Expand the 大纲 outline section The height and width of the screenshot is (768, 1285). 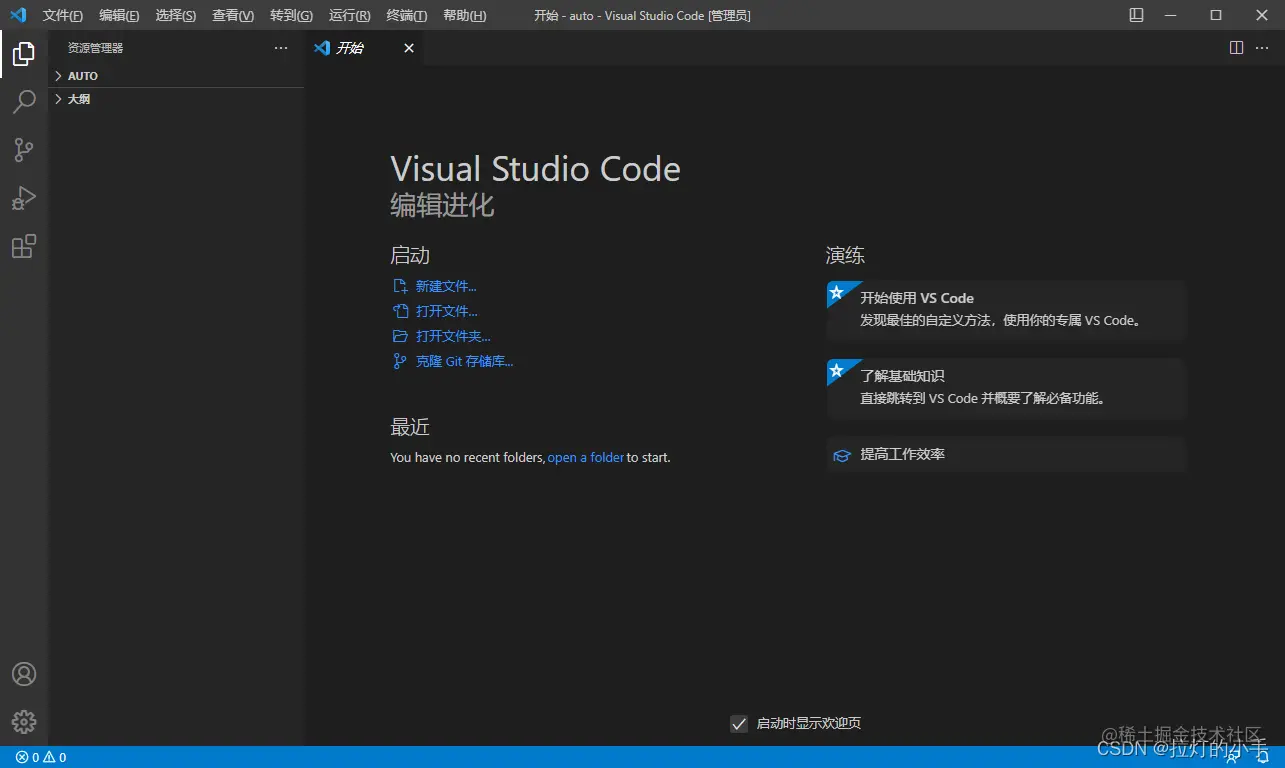pyautogui.click(x=176, y=99)
